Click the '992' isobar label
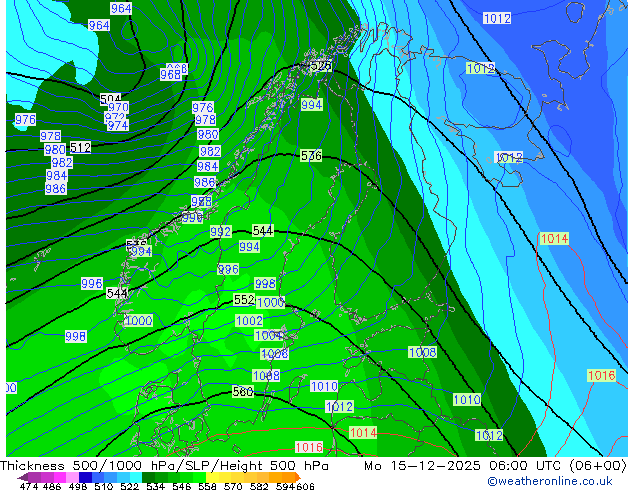The image size is (634, 490). pos(220,232)
